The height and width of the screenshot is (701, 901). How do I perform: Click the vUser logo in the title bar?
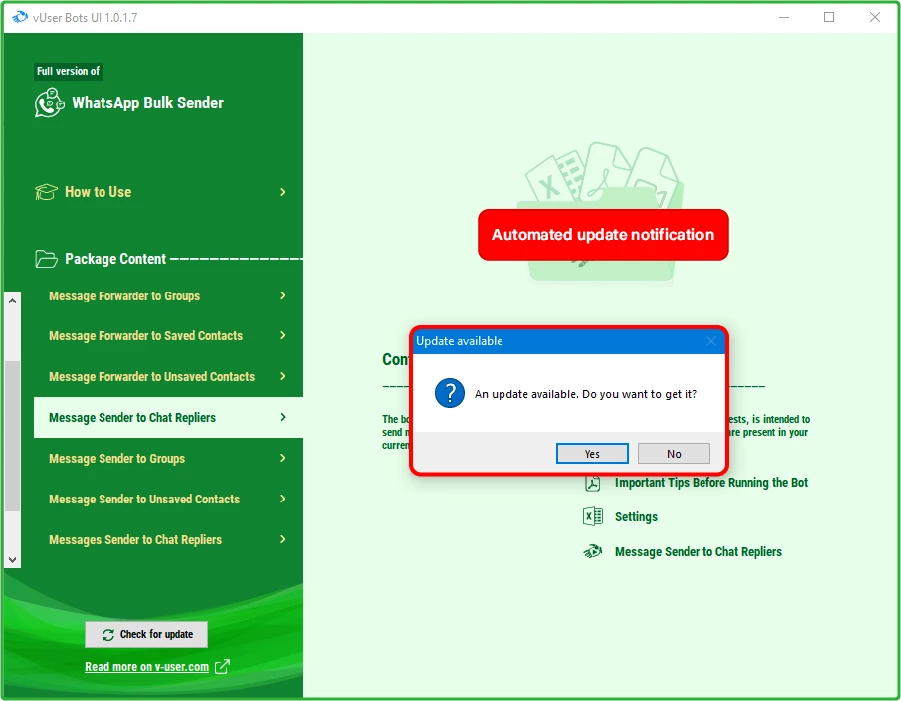(20, 17)
